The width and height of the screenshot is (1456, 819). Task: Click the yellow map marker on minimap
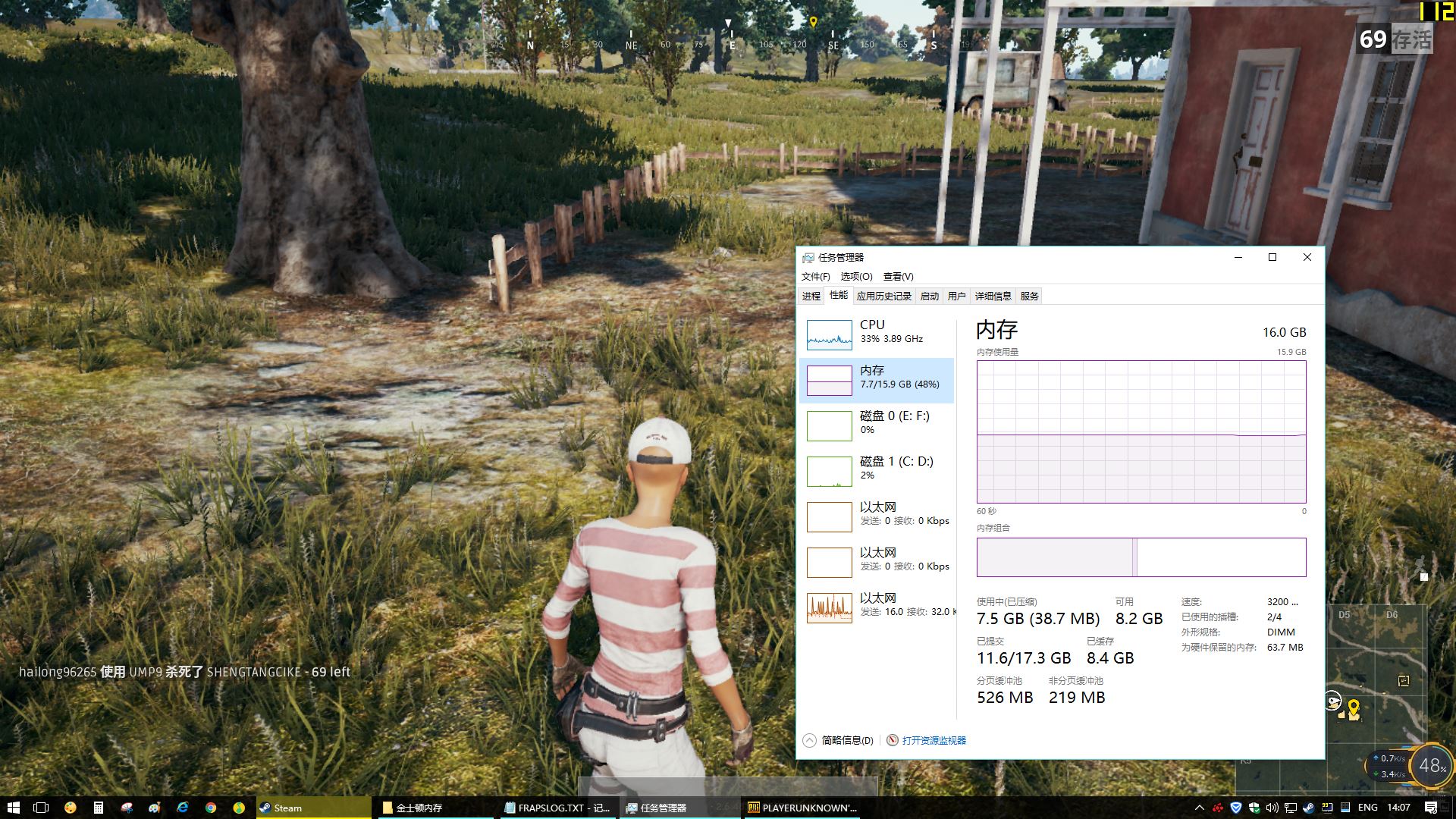pos(1354,708)
